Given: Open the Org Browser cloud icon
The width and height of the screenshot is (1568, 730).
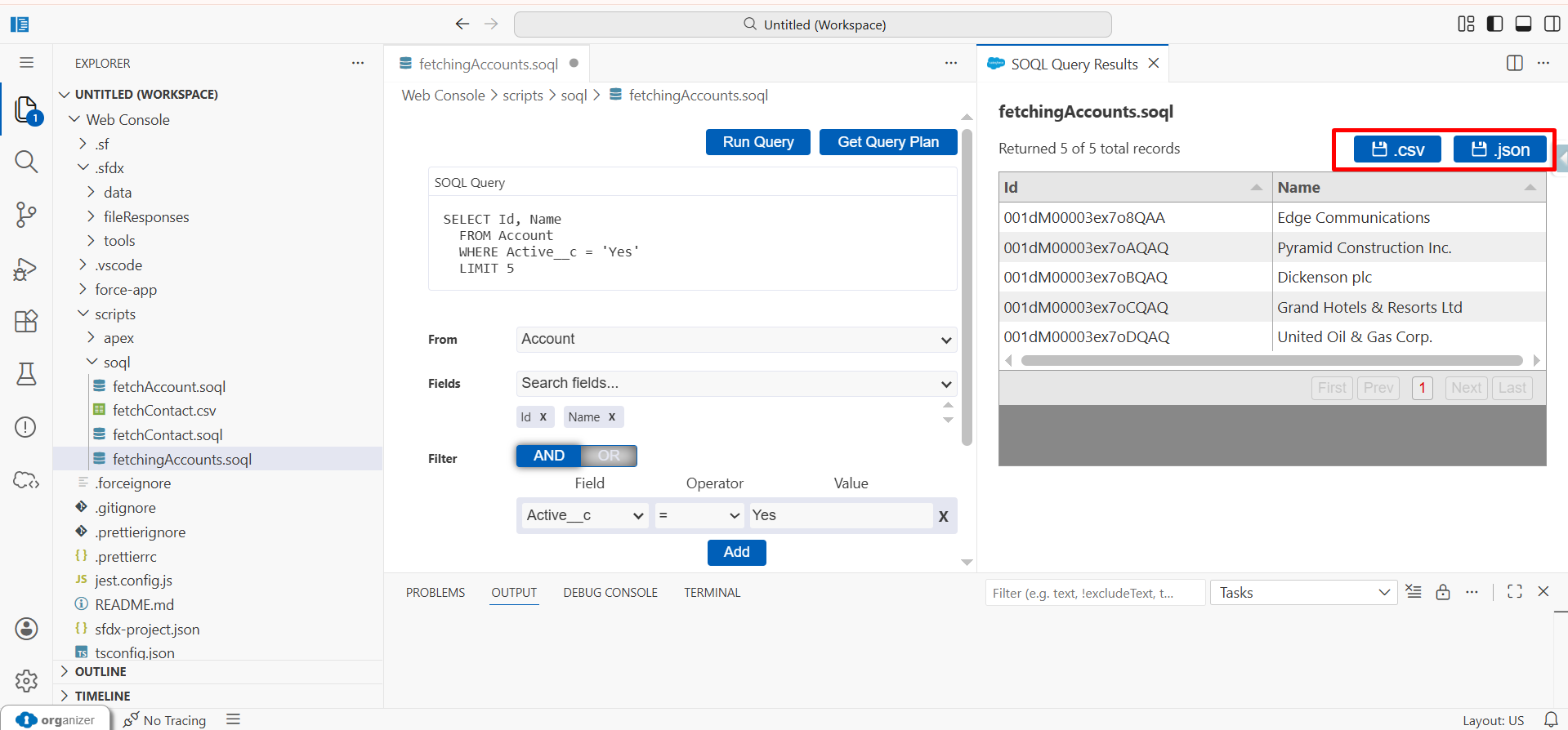Looking at the screenshot, I should pyautogui.click(x=26, y=479).
